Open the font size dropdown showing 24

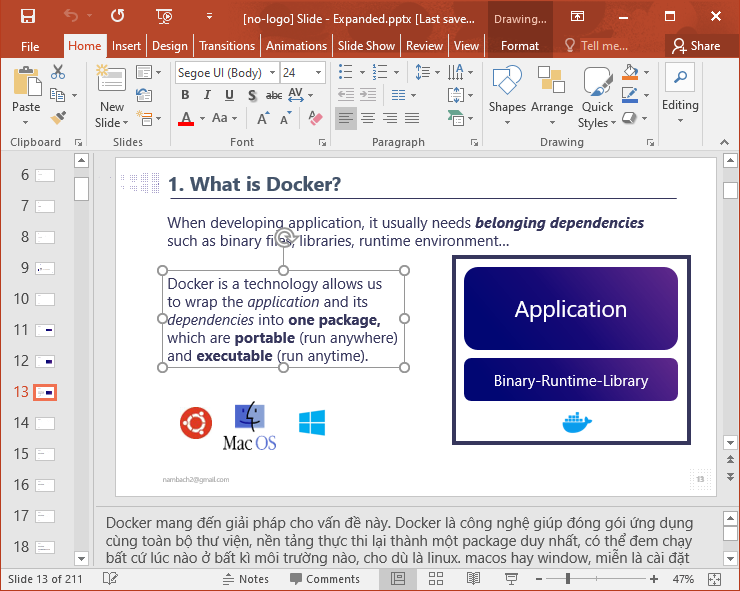click(319, 72)
